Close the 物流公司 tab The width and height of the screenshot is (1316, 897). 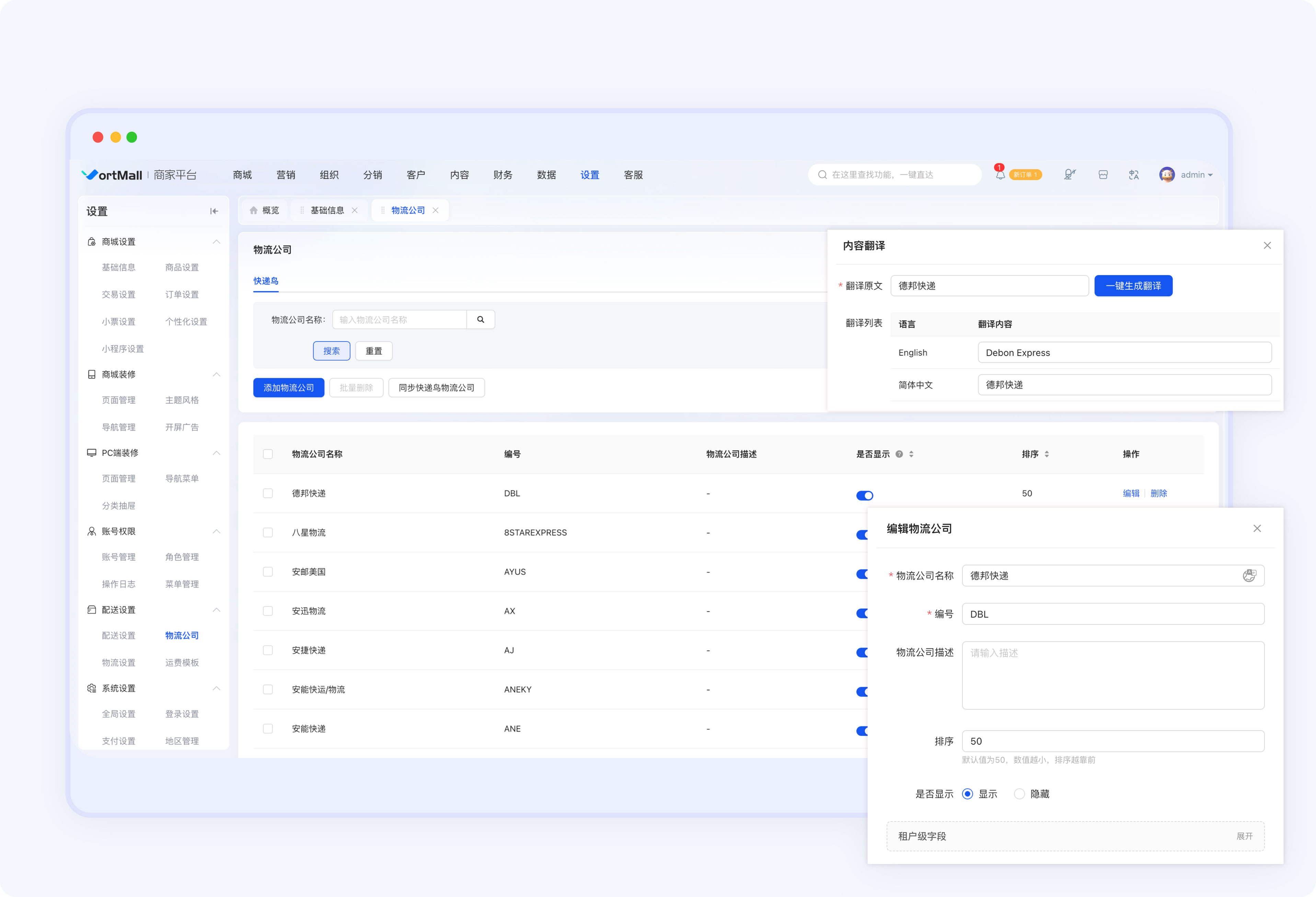pyautogui.click(x=436, y=210)
